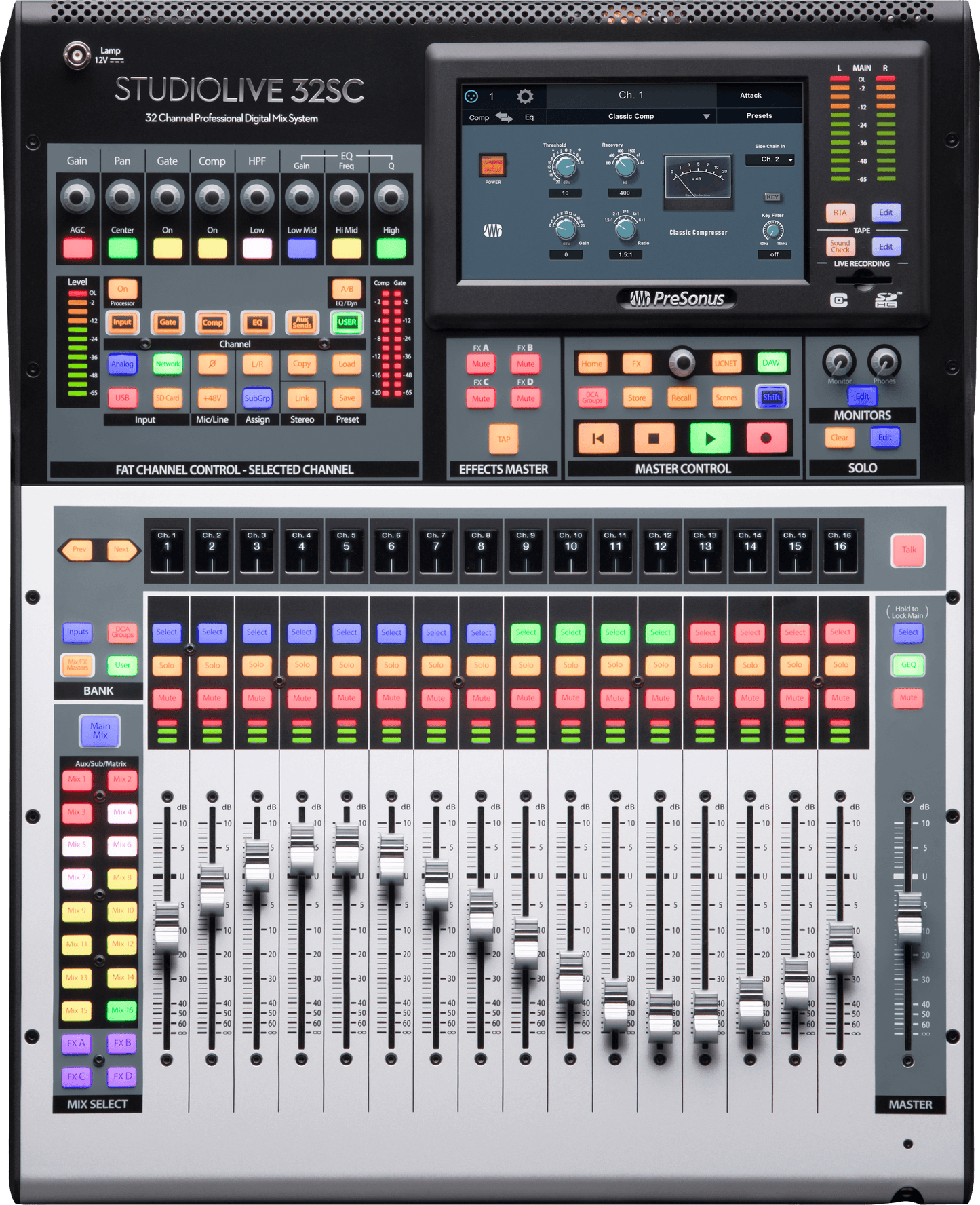Turn the Phones level knob

click(884, 362)
